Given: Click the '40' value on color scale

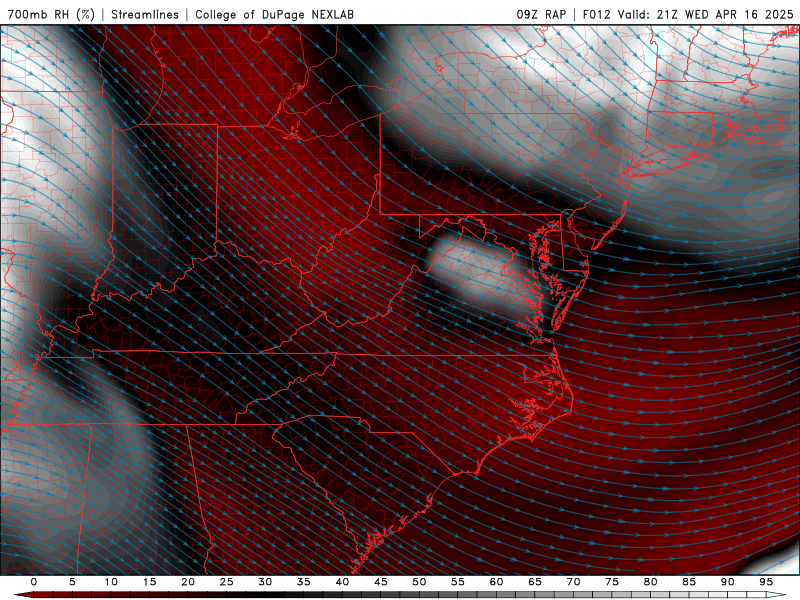Looking at the screenshot, I should pos(342,582).
